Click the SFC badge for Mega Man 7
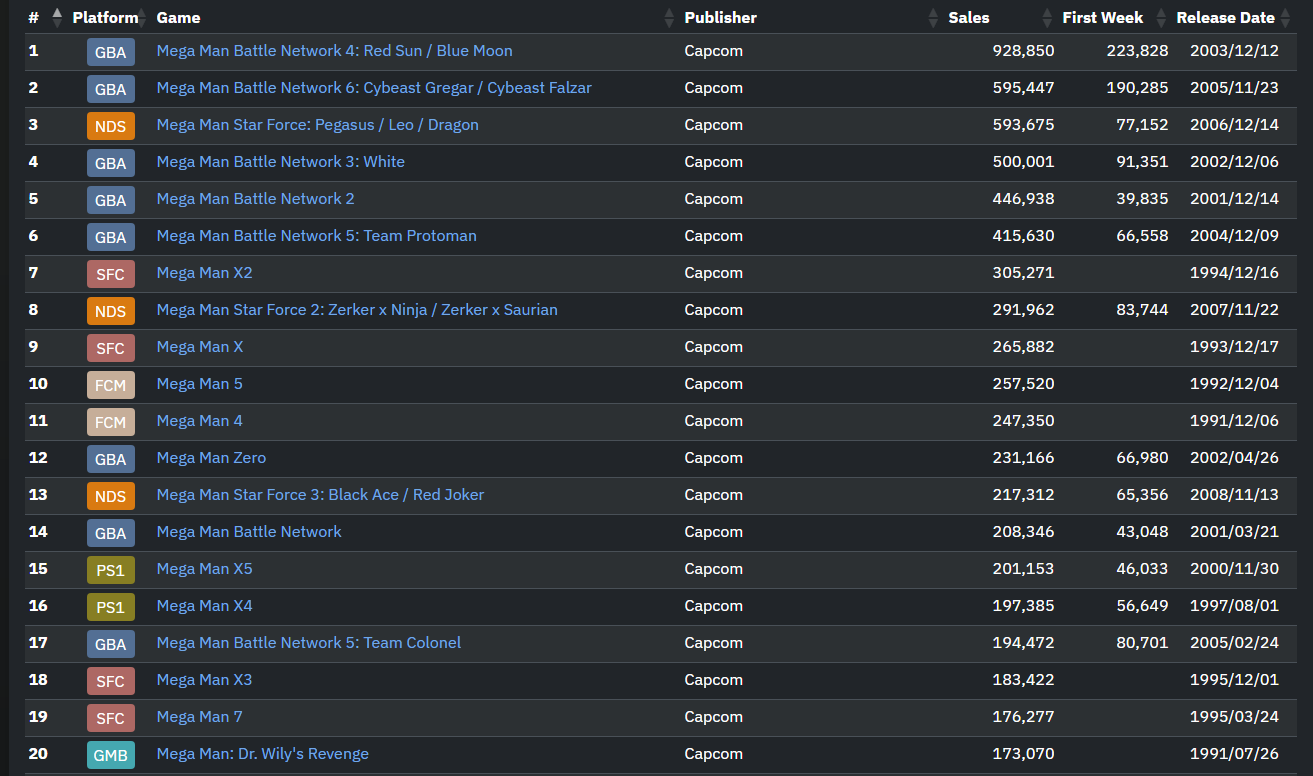 (111, 718)
